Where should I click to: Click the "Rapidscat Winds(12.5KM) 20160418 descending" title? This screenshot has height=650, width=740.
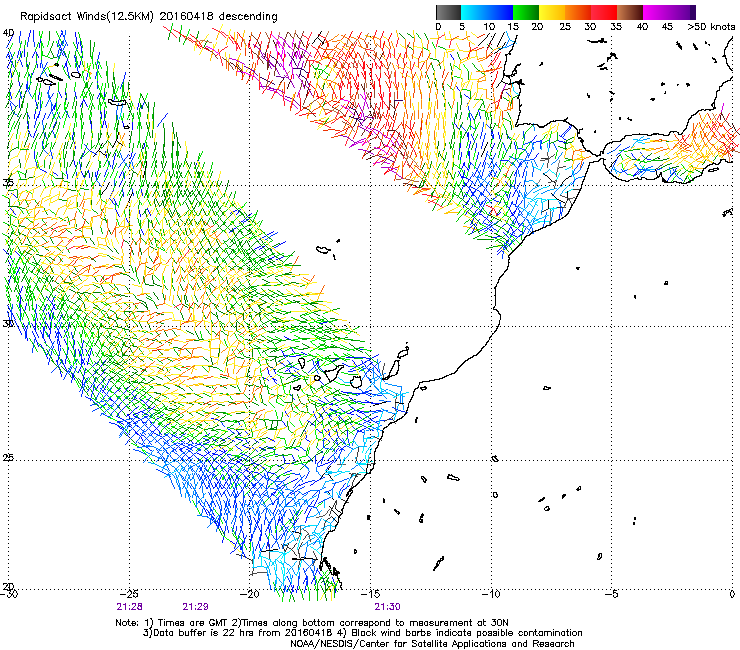tap(149, 17)
